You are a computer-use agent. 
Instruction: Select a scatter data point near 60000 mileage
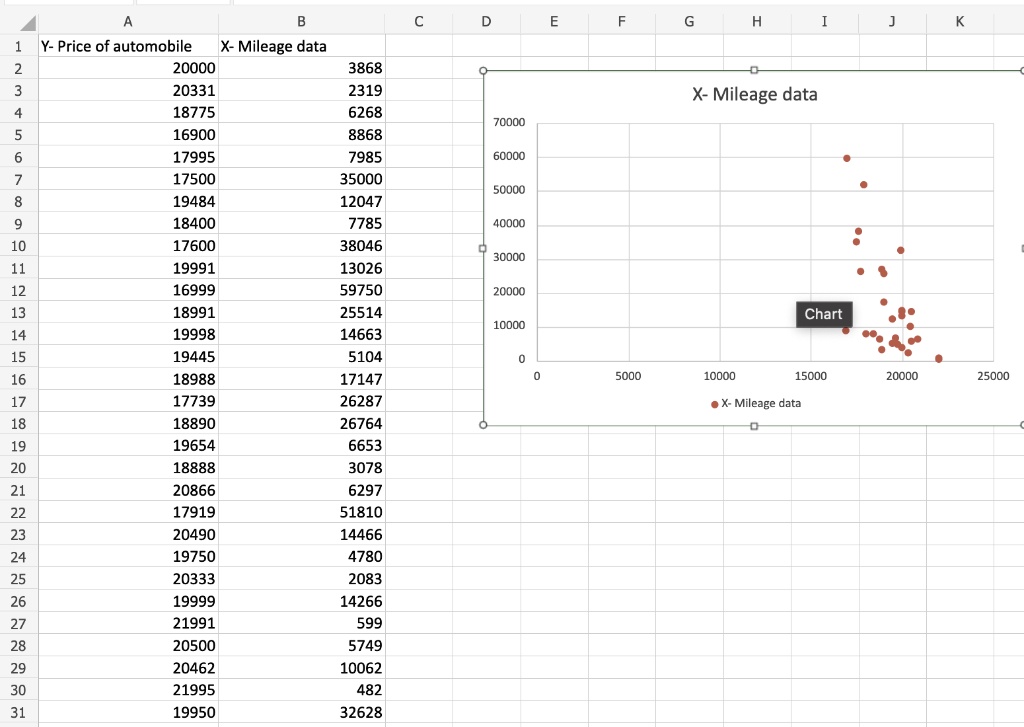click(845, 157)
